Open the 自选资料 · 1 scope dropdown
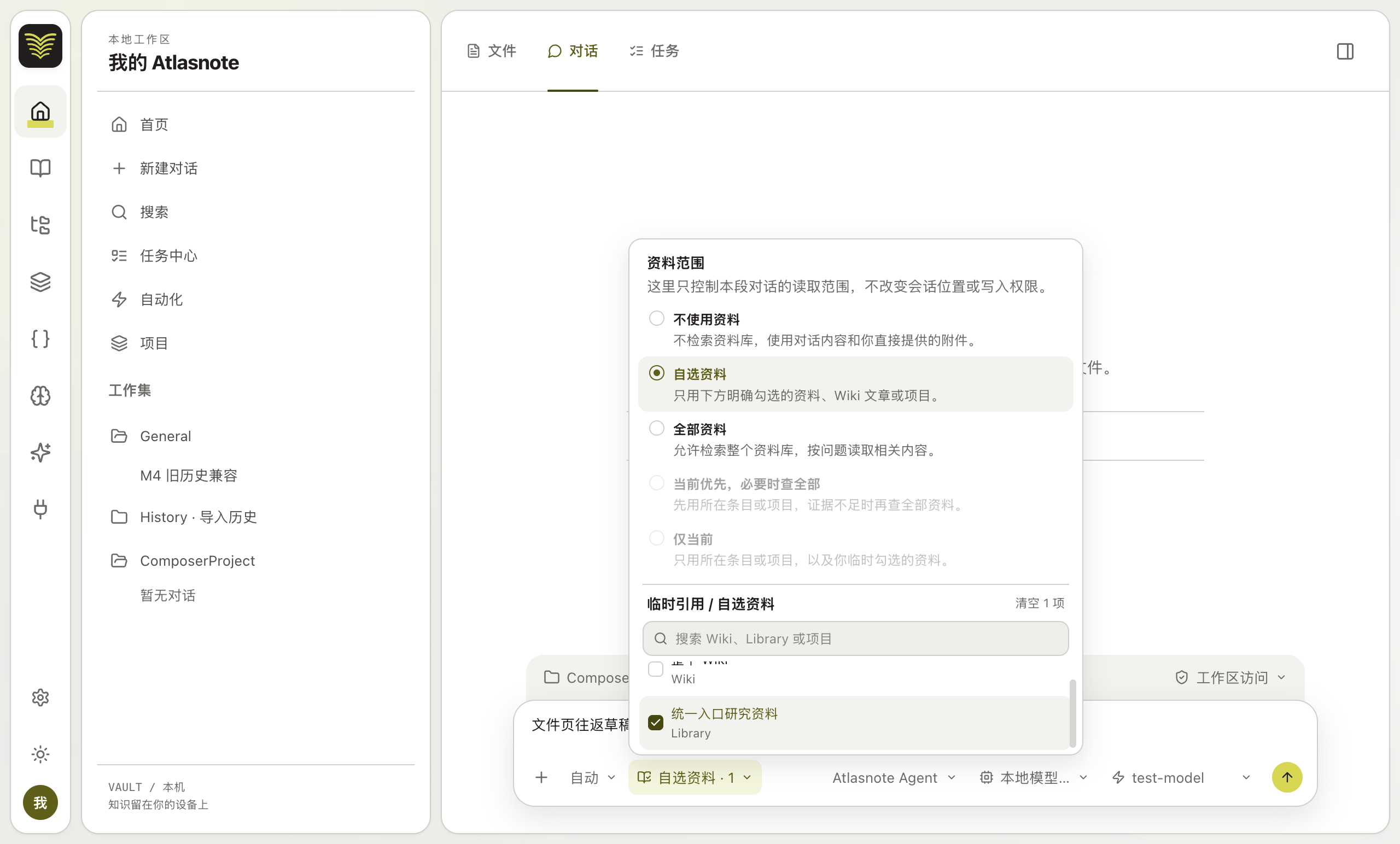 695,777
